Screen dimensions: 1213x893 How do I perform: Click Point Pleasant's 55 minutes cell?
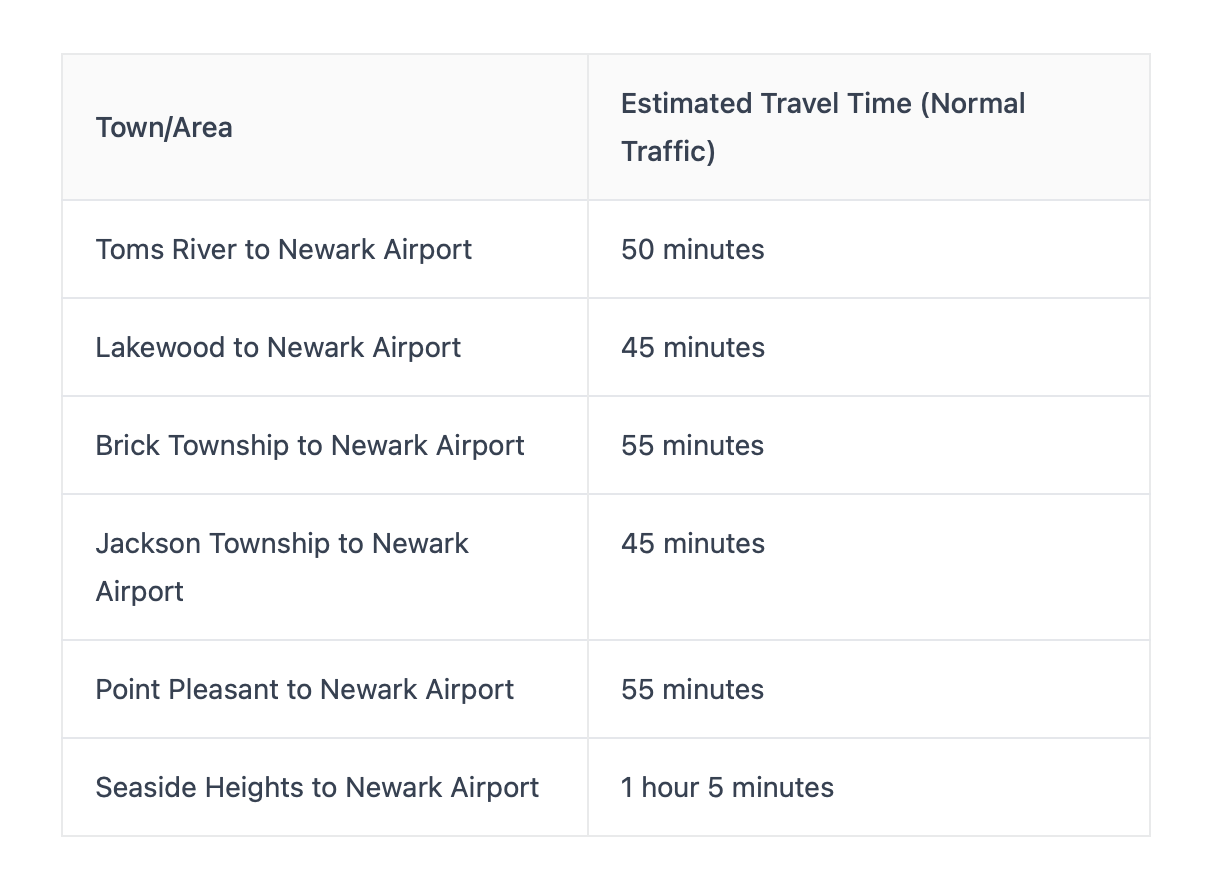pyautogui.click(x=692, y=689)
